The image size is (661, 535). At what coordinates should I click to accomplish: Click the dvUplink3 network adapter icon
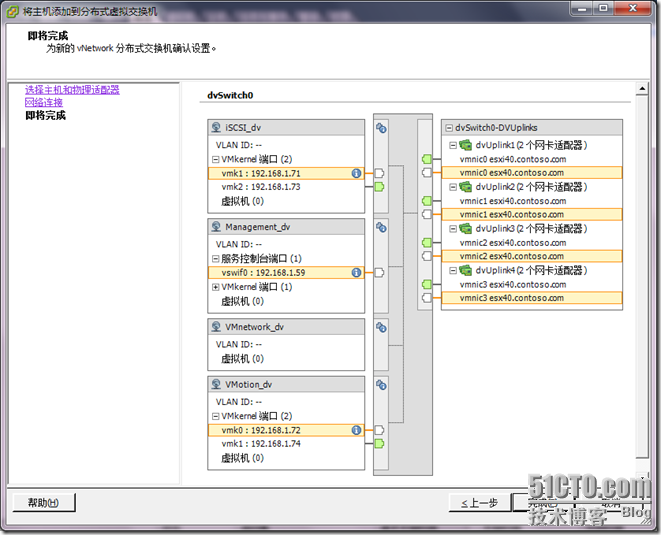pyautogui.click(x=466, y=229)
